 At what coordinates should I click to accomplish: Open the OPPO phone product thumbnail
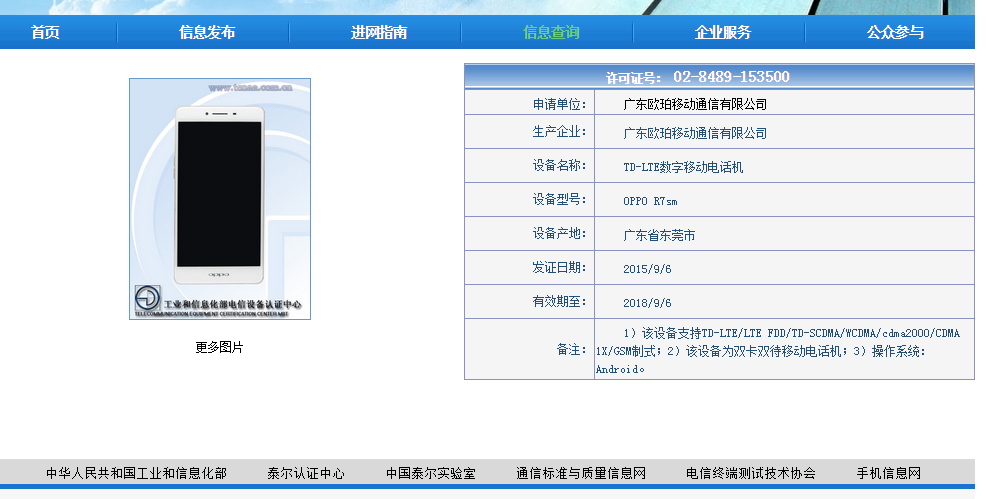220,199
